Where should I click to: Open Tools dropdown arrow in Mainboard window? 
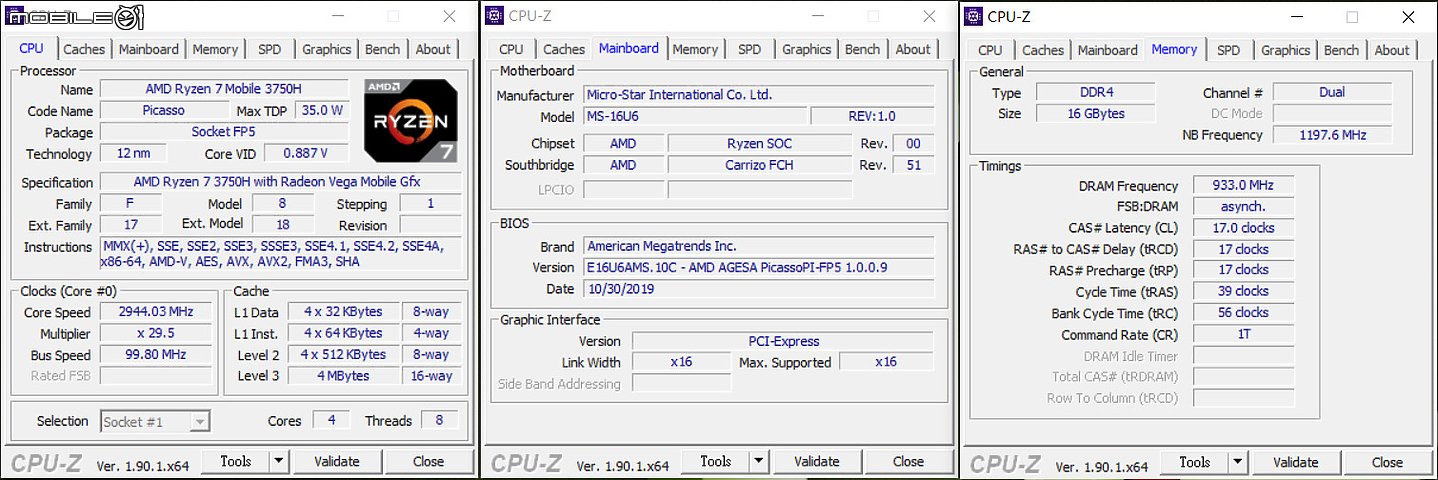[759, 461]
